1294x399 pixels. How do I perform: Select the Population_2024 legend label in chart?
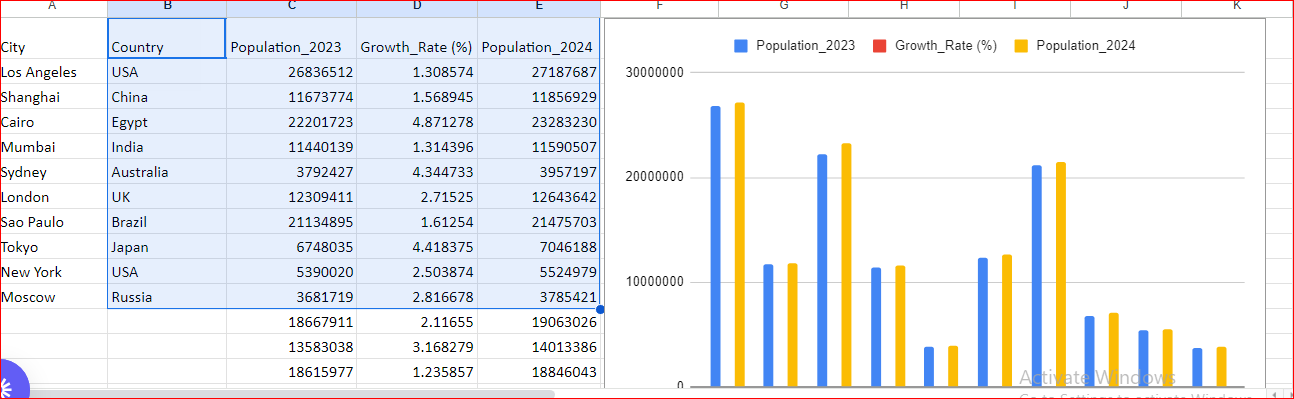[1085, 46]
